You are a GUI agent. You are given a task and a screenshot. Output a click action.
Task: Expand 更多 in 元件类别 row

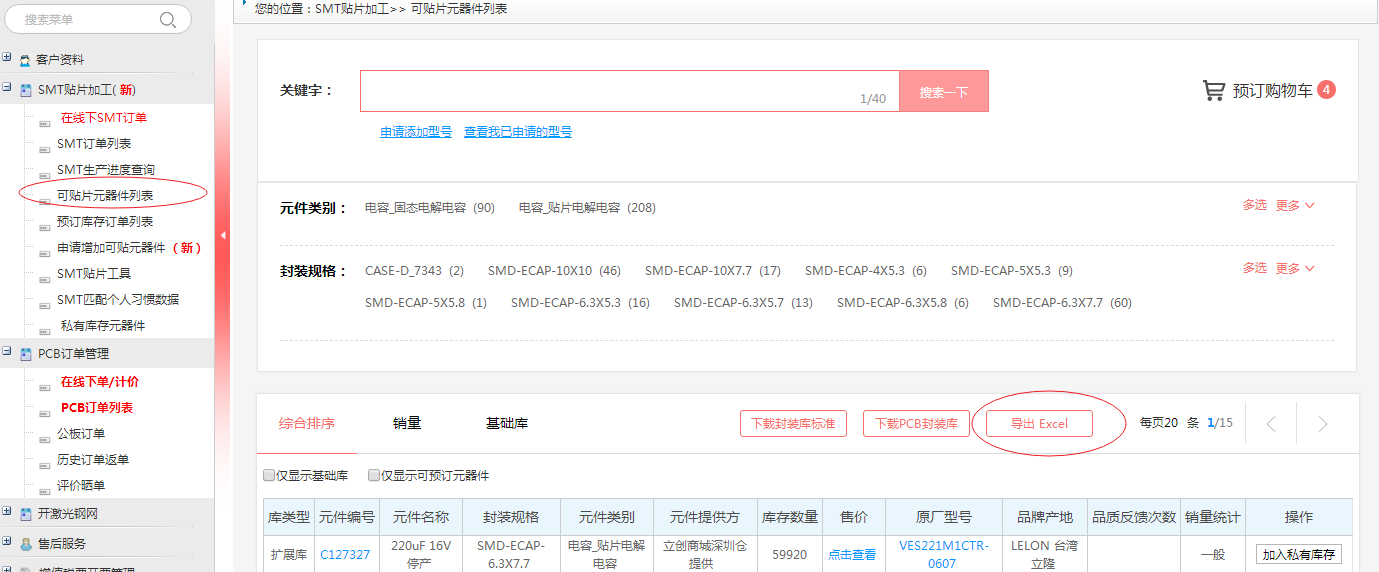(x=1295, y=205)
